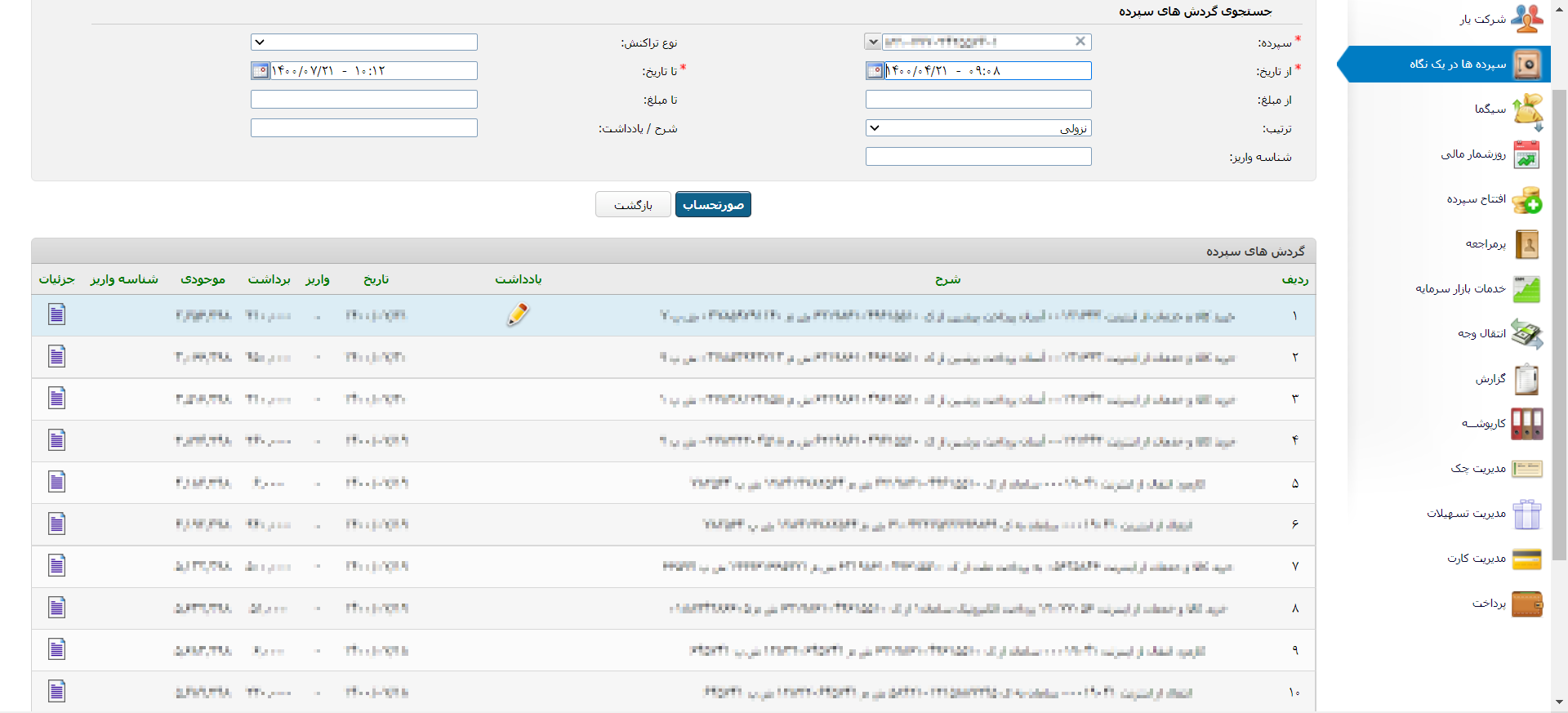This screenshot has height=713, width=1568.
Task: Open the پرمراجعه icon
Action: (x=1526, y=244)
